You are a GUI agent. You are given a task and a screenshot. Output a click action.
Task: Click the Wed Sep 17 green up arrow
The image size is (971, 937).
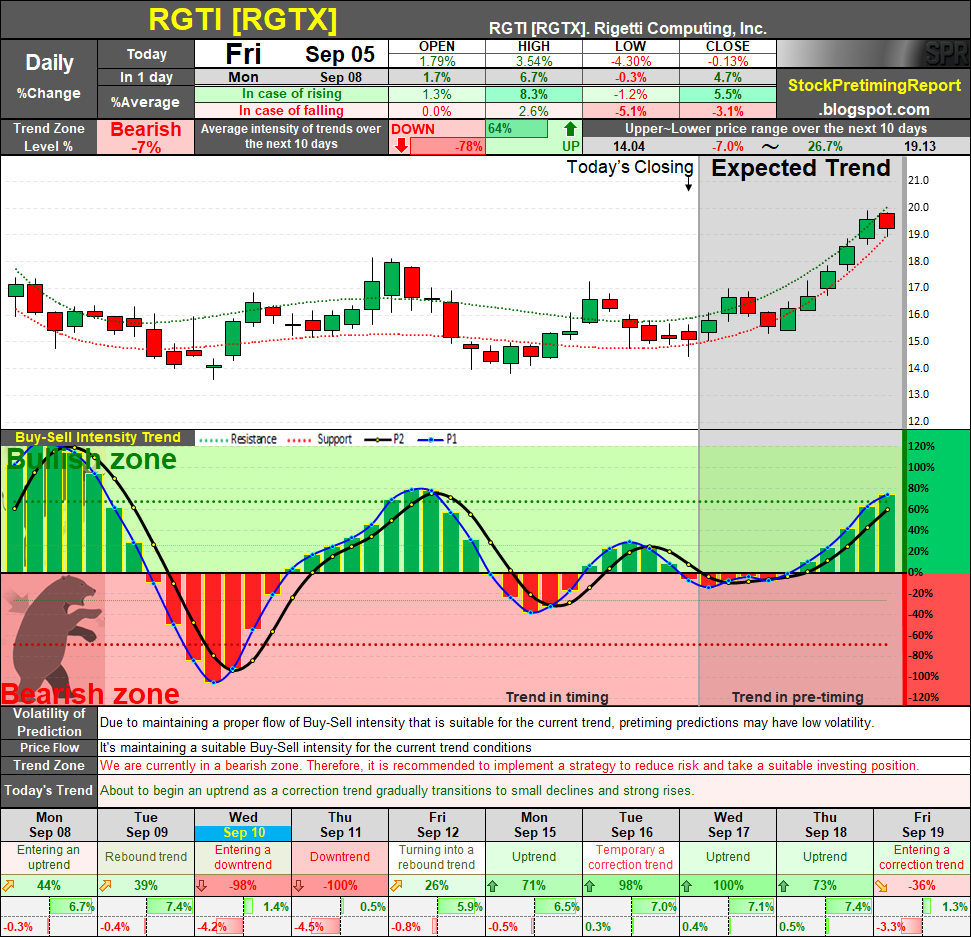click(x=687, y=886)
